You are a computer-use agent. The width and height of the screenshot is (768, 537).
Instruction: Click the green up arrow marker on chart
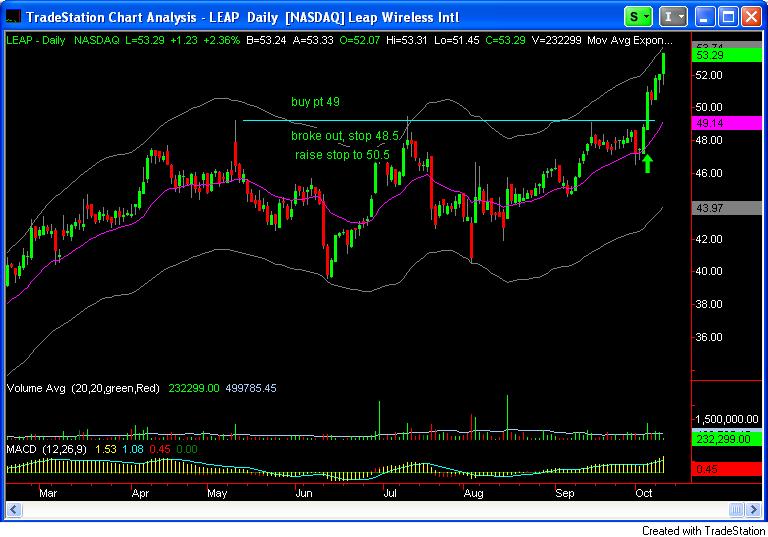[x=647, y=163]
